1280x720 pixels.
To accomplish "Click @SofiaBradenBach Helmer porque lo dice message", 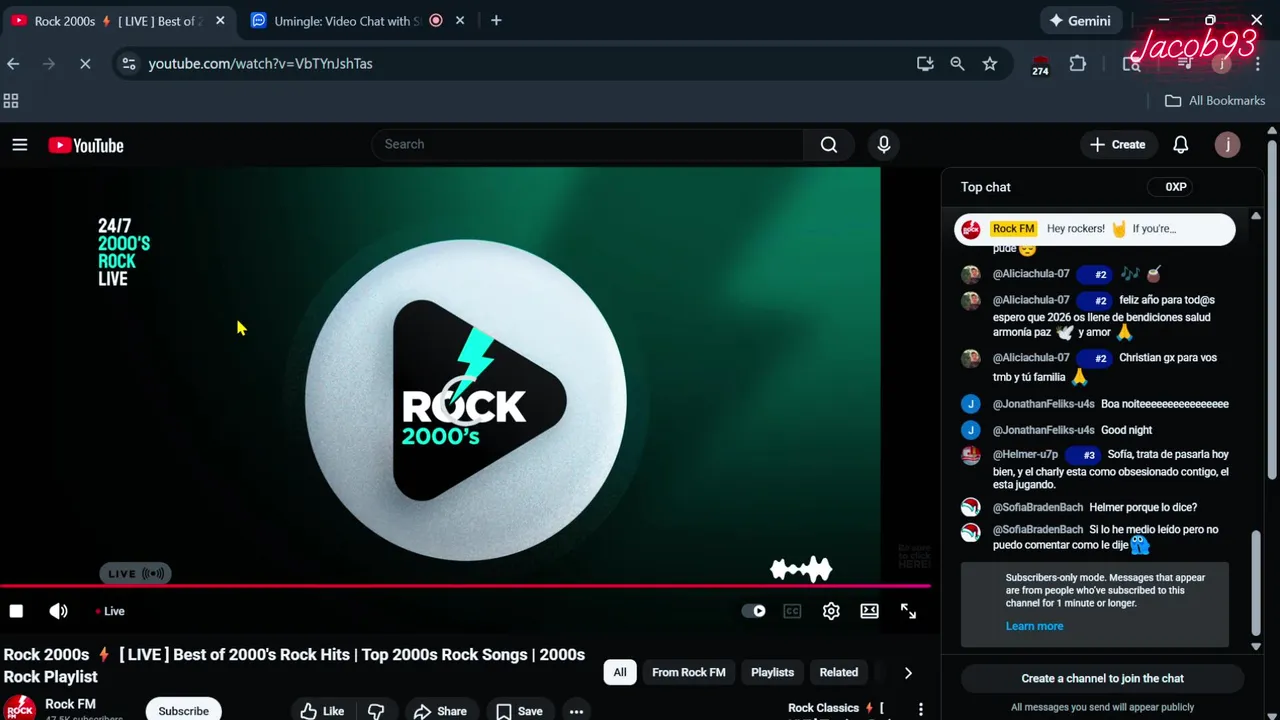I will click(x=1143, y=507).
